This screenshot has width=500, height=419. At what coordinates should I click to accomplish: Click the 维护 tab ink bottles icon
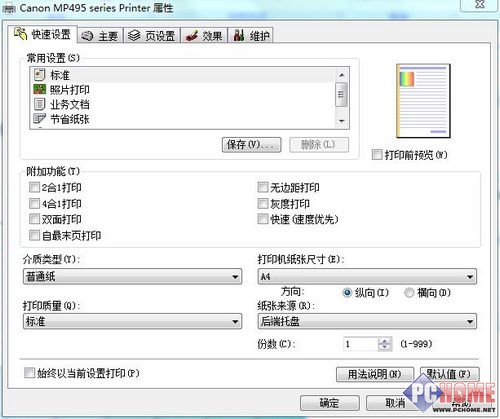click(239, 35)
